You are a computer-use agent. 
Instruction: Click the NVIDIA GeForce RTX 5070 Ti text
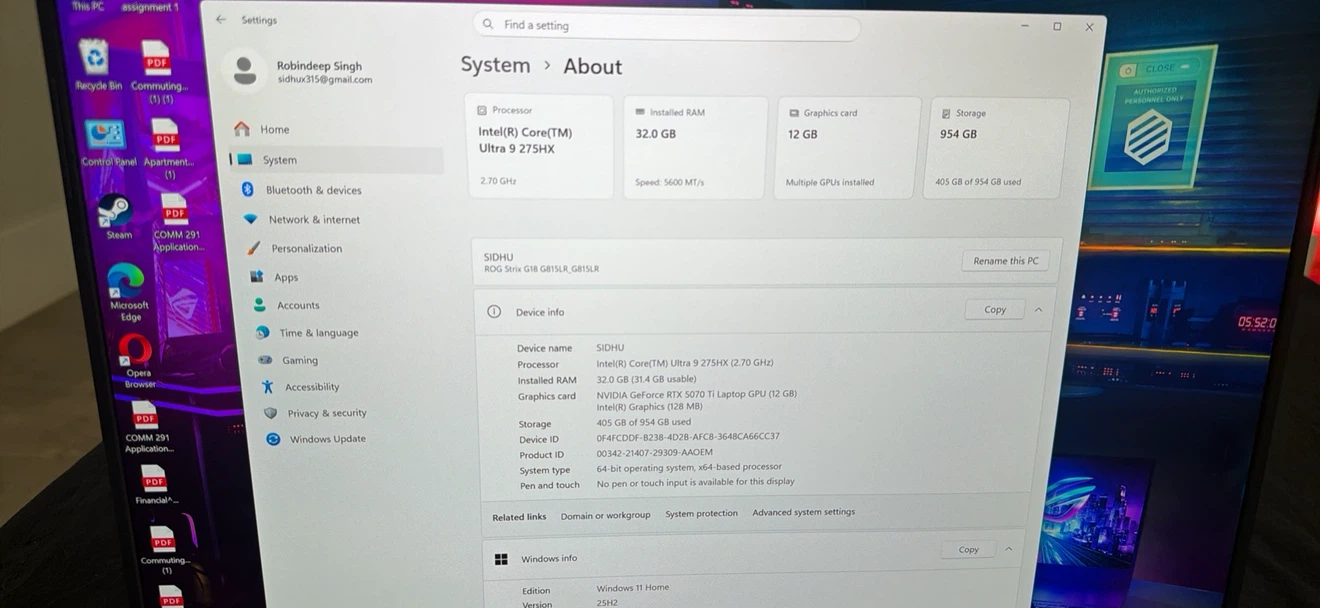[x=696, y=394]
